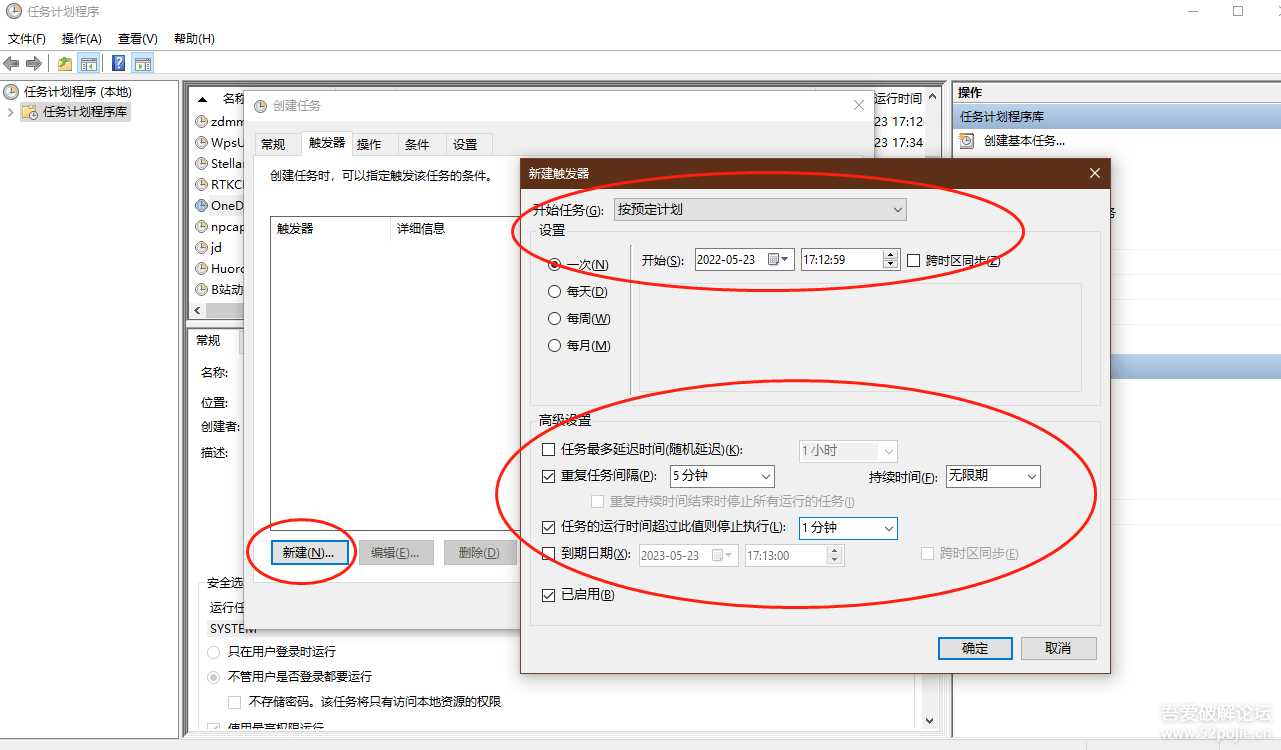Viewport: 1281px width, 750px height.
Task: Click the show/hide action pane toolbar icon
Action: 142,62
